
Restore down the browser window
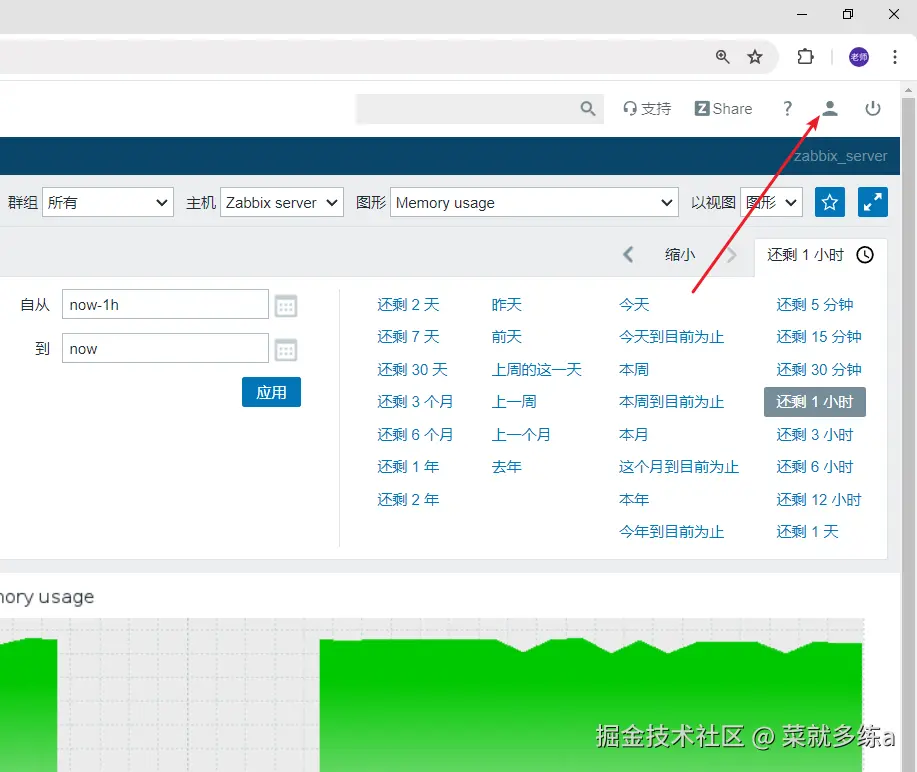848,14
